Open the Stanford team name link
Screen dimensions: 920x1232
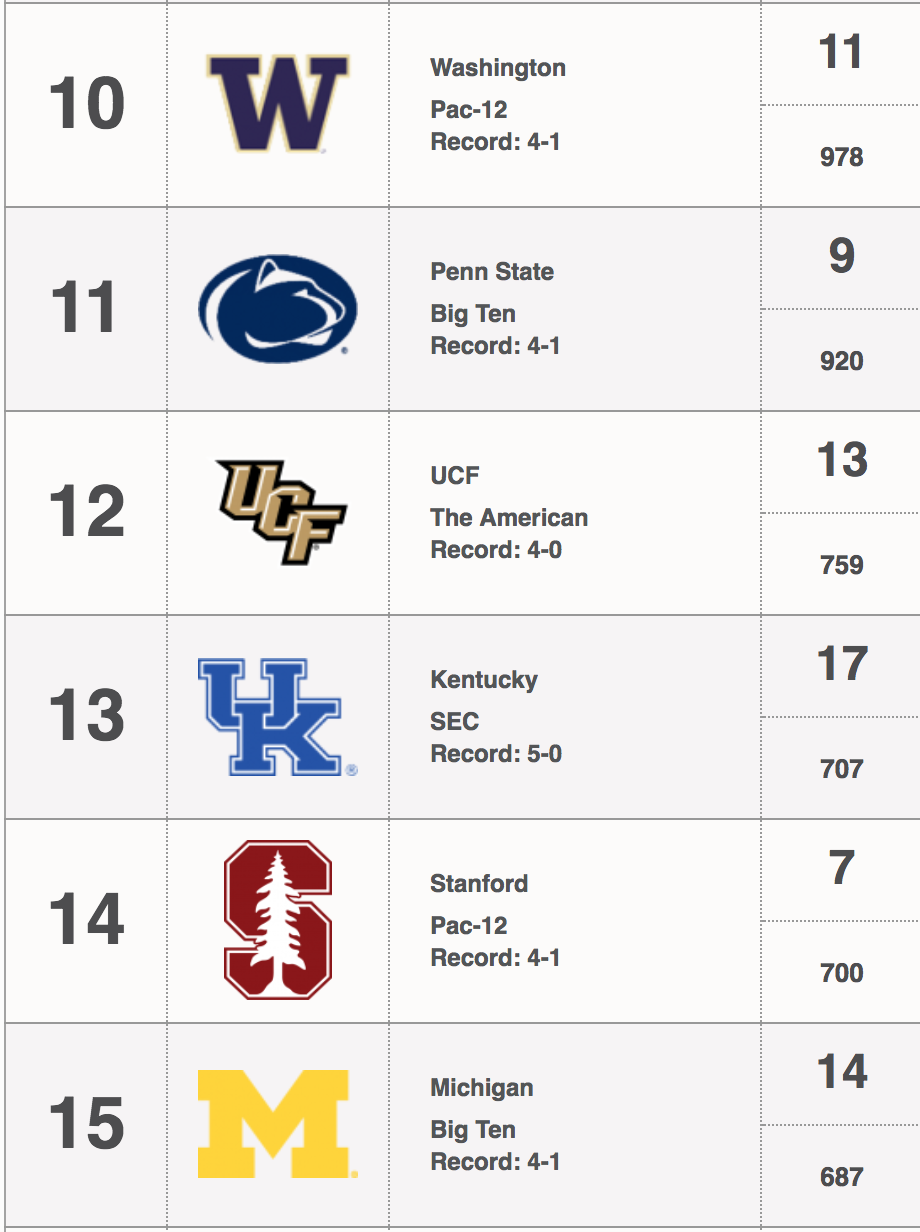pyautogui.click(x=479, y=884)
